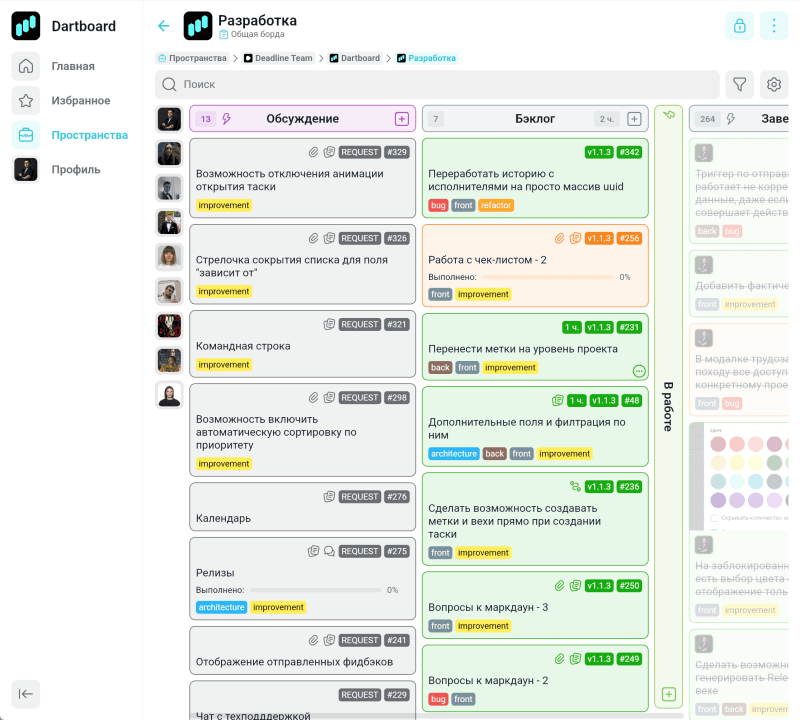Open Главная in the sidebar
Image resolution: width=800 pixels, height=720 pixels.
[73, 66]
